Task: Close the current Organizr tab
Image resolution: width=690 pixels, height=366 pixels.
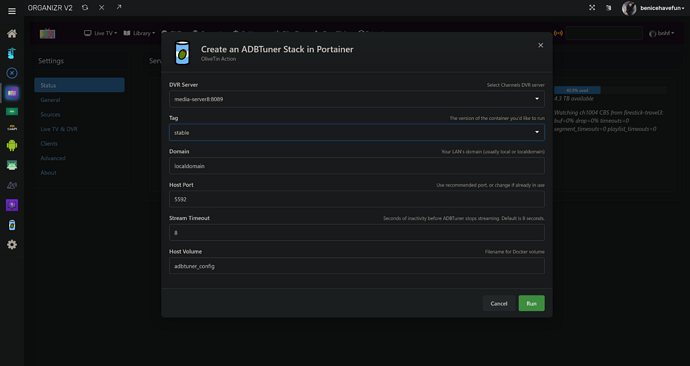Action: pos(102,7)
